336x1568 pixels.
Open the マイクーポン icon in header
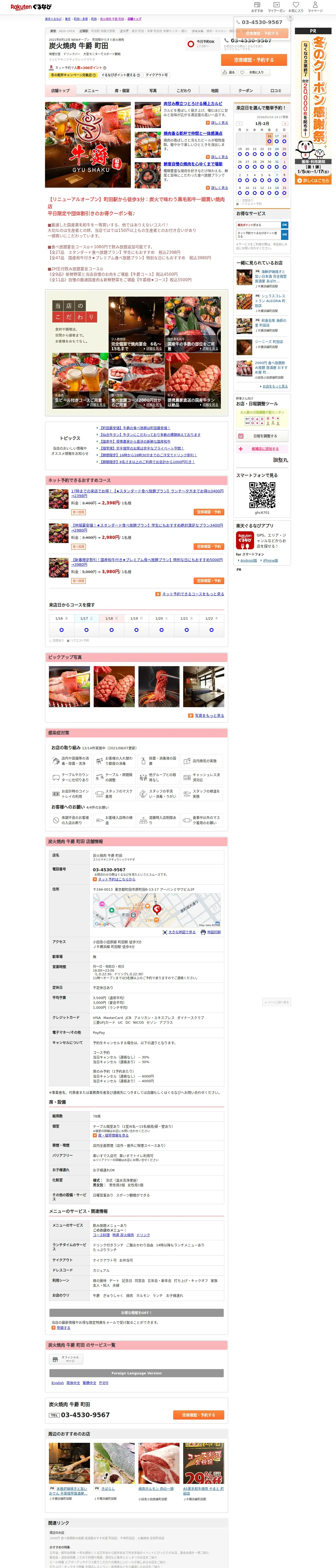coord(276,7)
